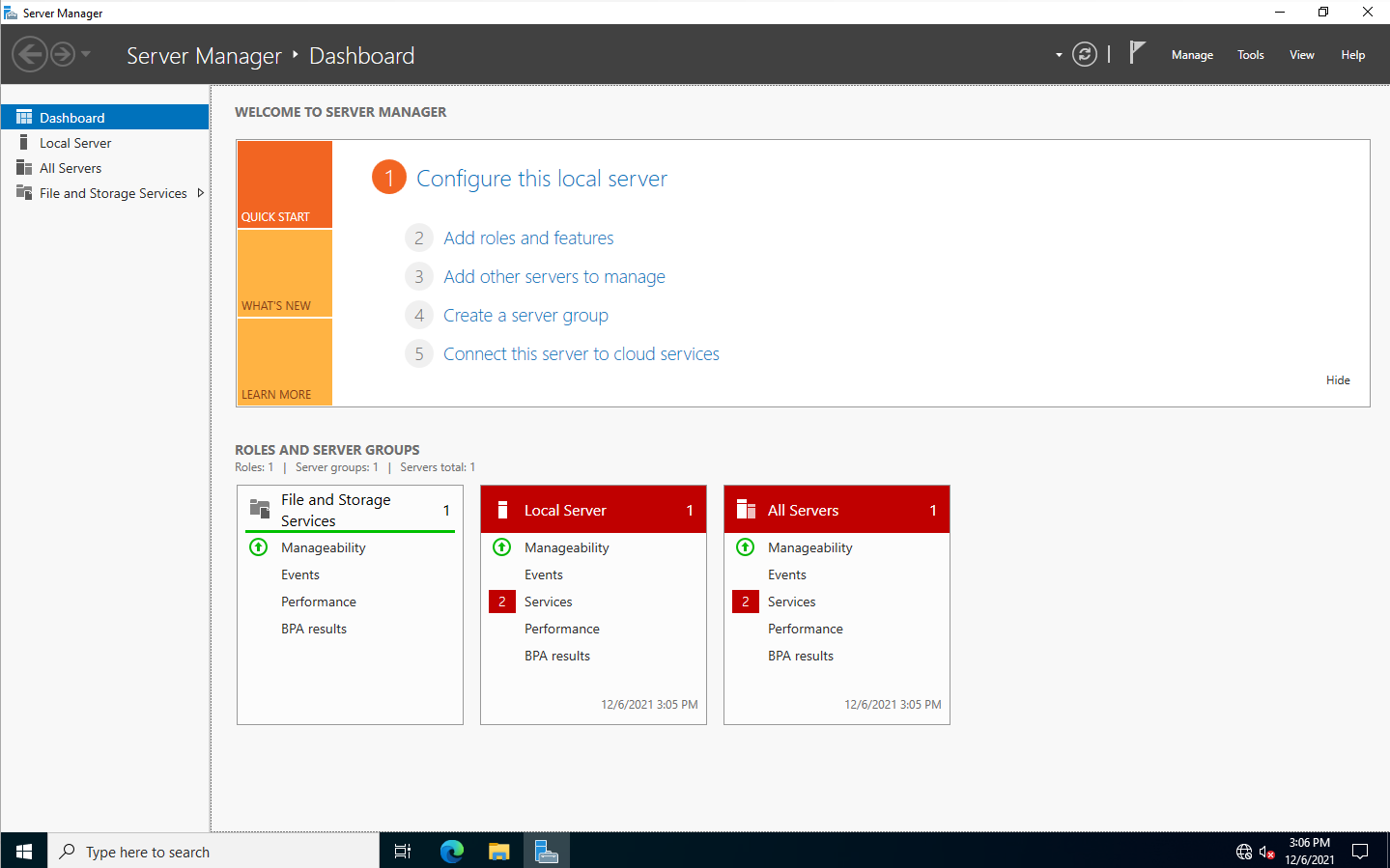Open the Tools menu
Viewport: 1390px width, 868px height.
coord(1250,55)
